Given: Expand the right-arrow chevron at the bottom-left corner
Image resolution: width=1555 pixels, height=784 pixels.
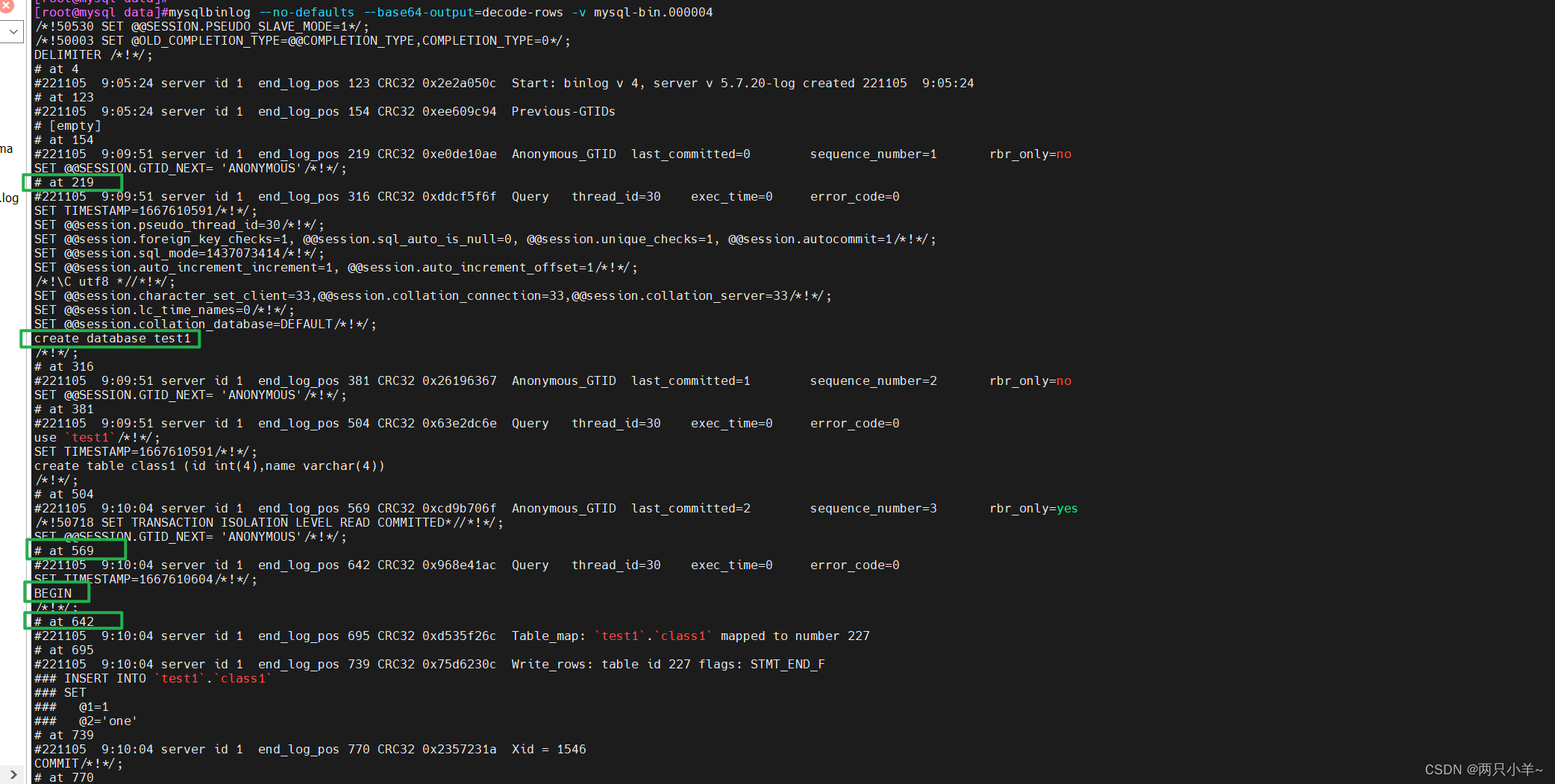Looking at the screenshot, I should 13,775.
